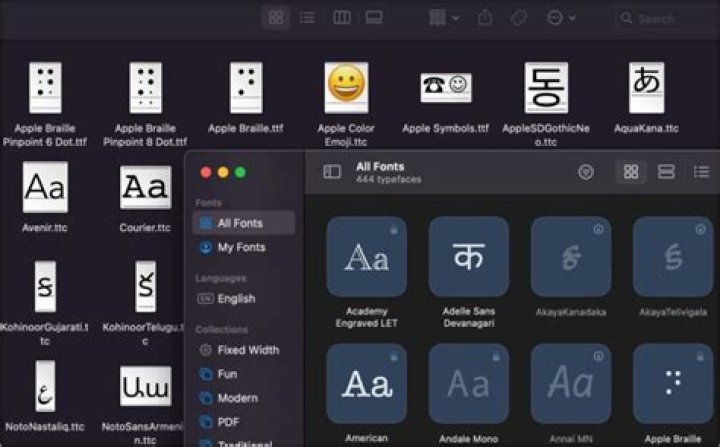Select Apple Braille Pinpoint 8 Dot.ttf file

point(146,88)
